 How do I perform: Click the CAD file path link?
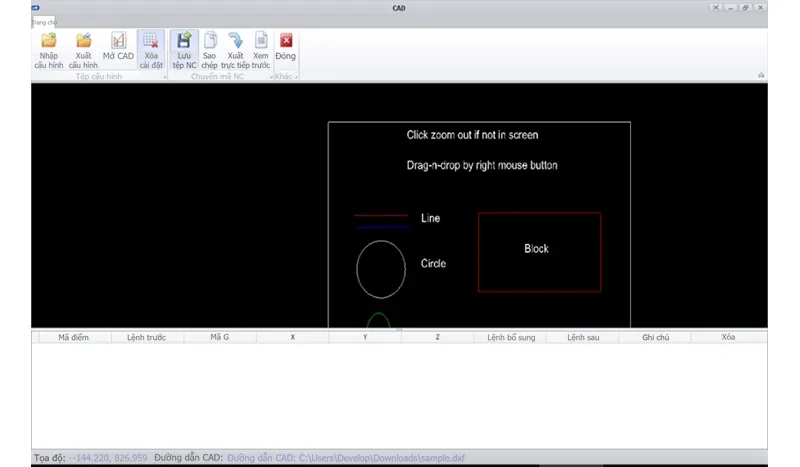(346, 458)
